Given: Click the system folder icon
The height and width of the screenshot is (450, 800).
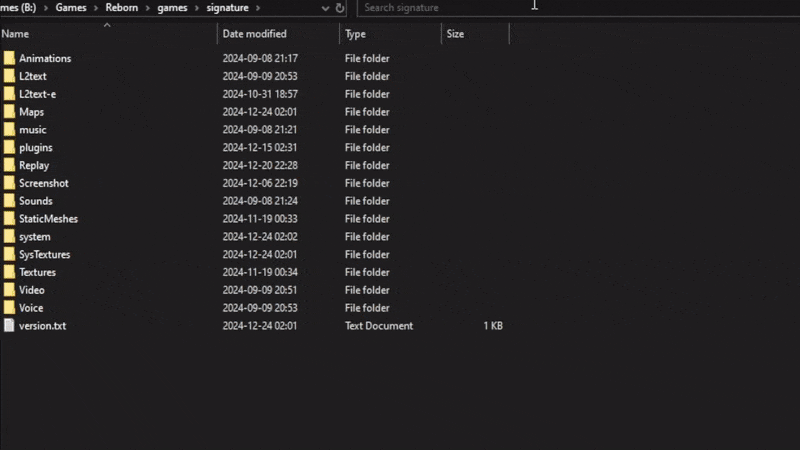Looking at the screenshot, I should pos(9,237).
